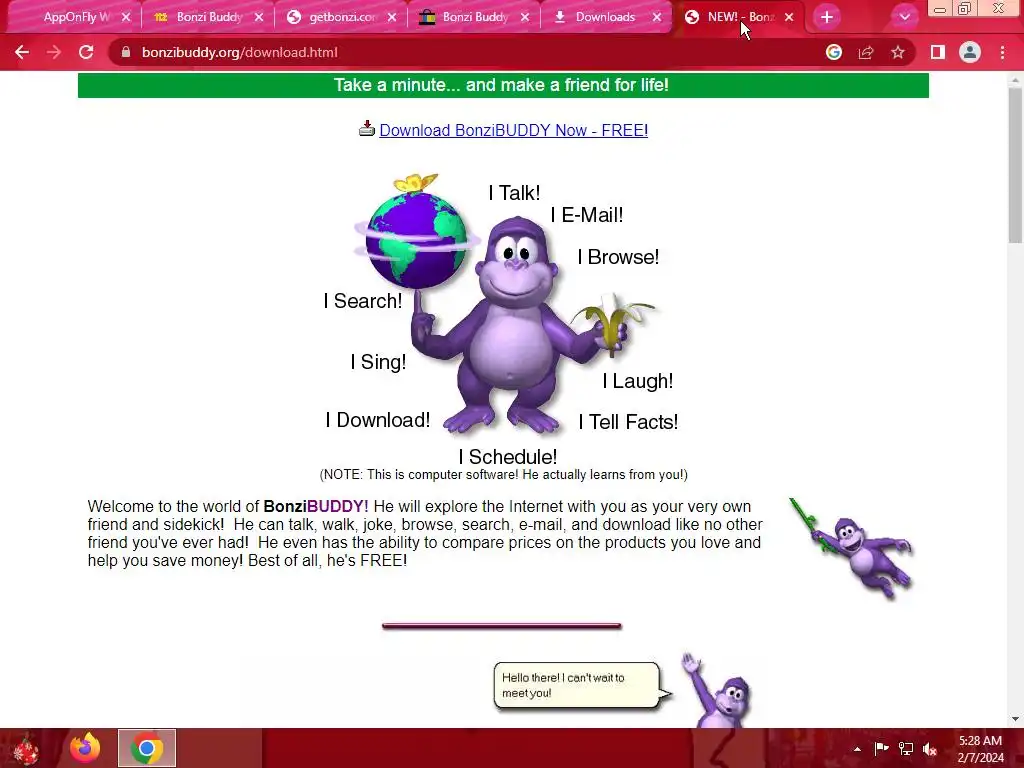Open the Chrome three-dot menu
This screenshot has width=1024, height=768.
pos(1002,52)
